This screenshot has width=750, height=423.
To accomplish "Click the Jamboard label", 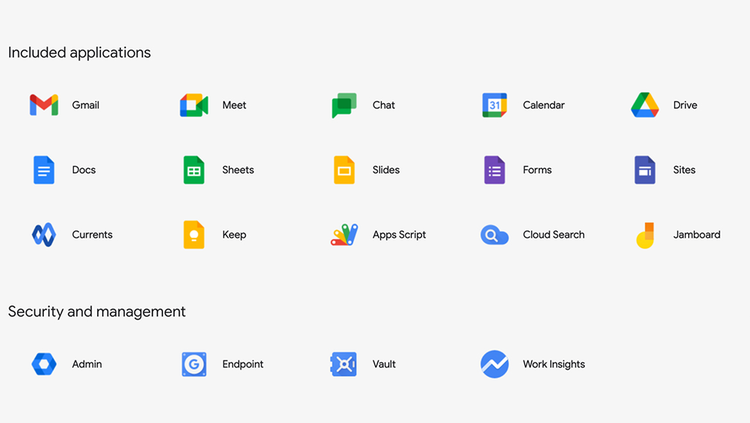I will tap(696, 234).
